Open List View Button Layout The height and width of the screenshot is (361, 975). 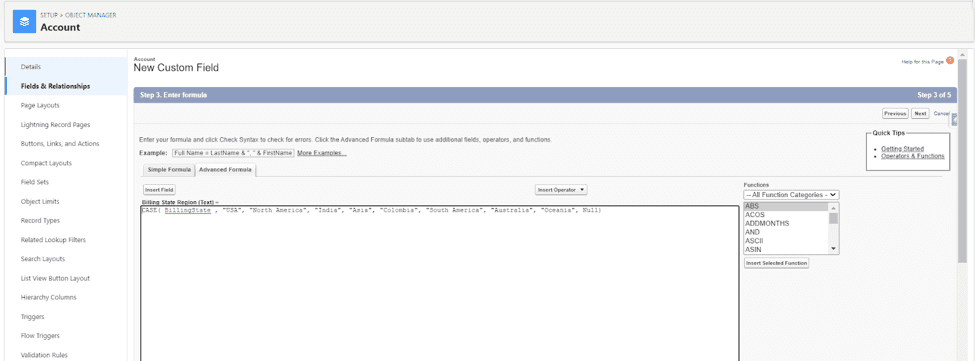click(x=55, y=278)
